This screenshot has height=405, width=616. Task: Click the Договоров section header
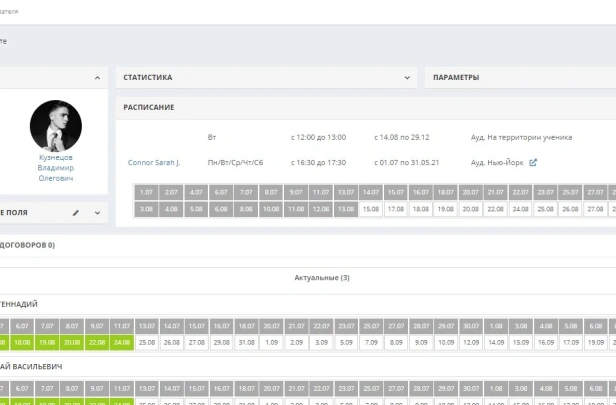click(28, 245)
